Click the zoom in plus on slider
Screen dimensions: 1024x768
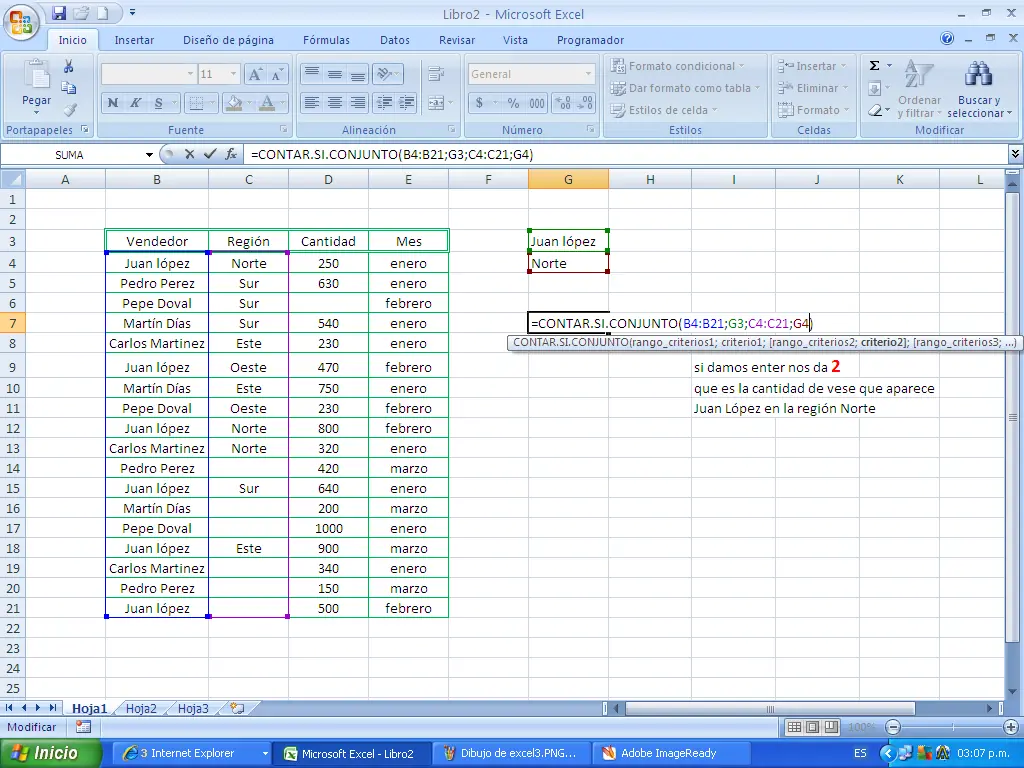tap(1011, 727)
